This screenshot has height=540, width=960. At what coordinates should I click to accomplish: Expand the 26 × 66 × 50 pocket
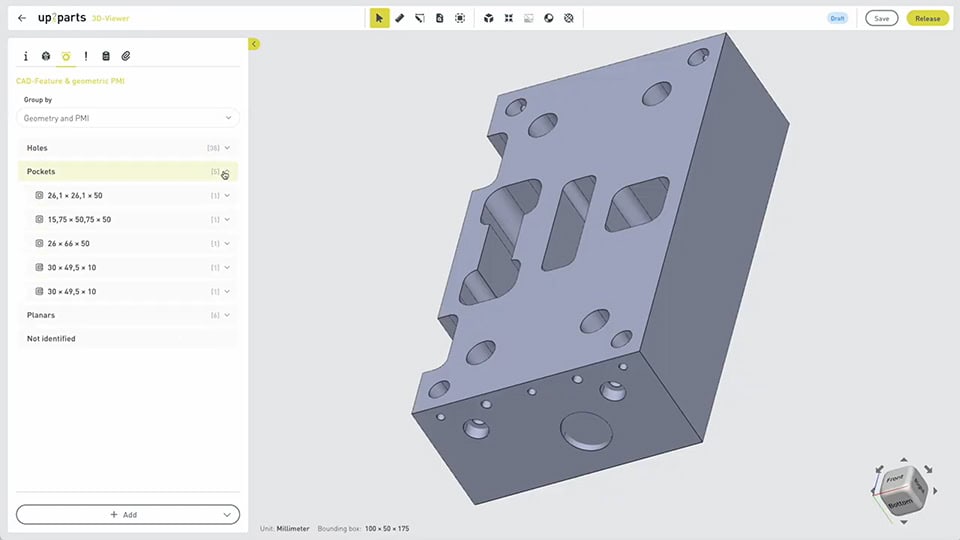tap(227, 243)
